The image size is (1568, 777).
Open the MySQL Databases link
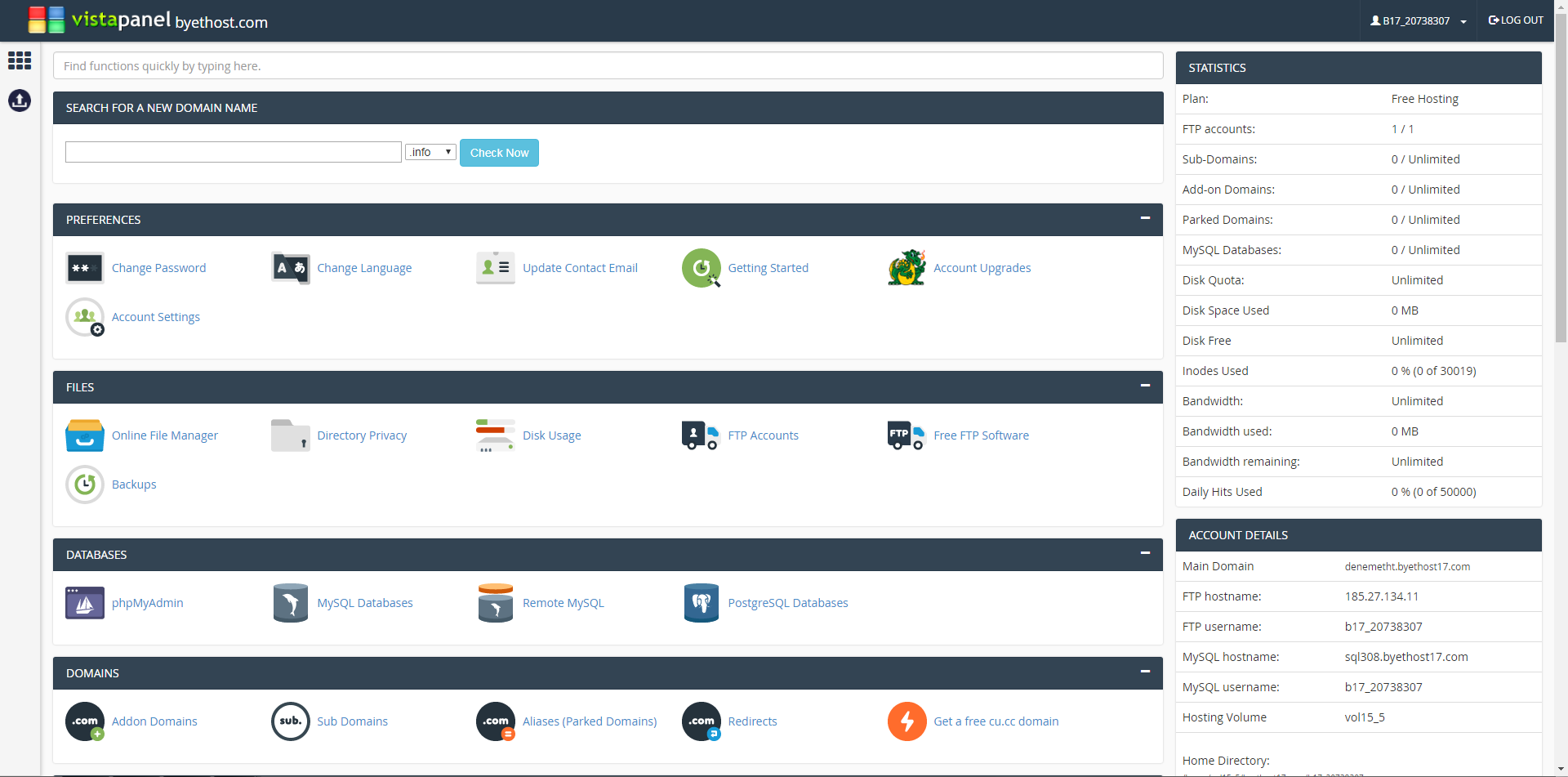[x=365, y=603]
